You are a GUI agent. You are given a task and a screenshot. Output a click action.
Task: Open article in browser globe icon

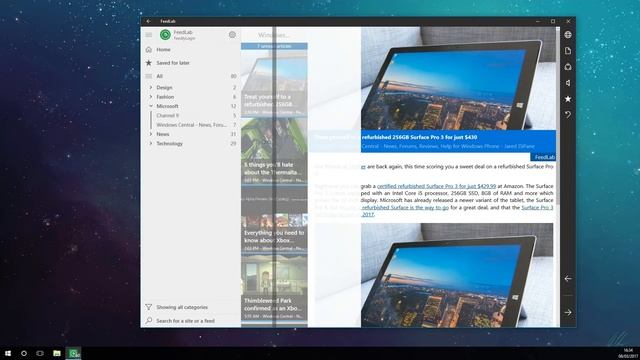pyautogui.click(x=568, y=35)
